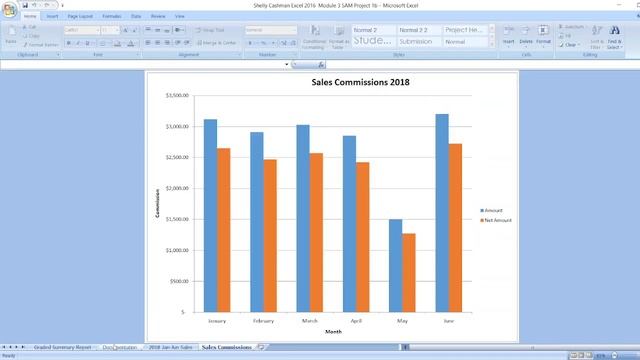The height and width of the screenshot is (360, 640).
Task: Apply Middle Align to cell
Action: 158,30
